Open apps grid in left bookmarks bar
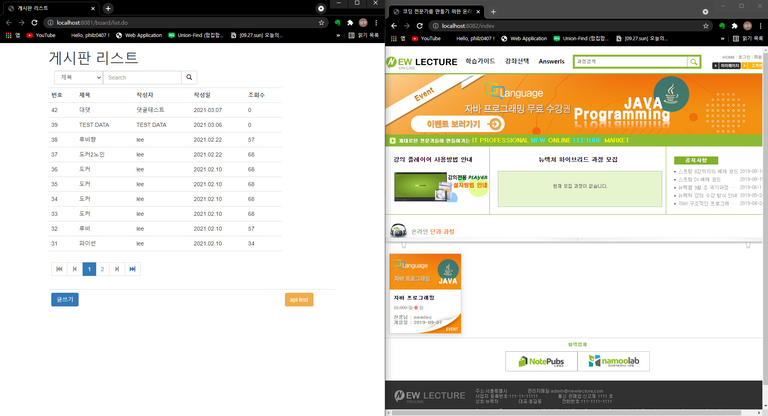The height and width of the screenshot is (416, 768). pos(8,35)
